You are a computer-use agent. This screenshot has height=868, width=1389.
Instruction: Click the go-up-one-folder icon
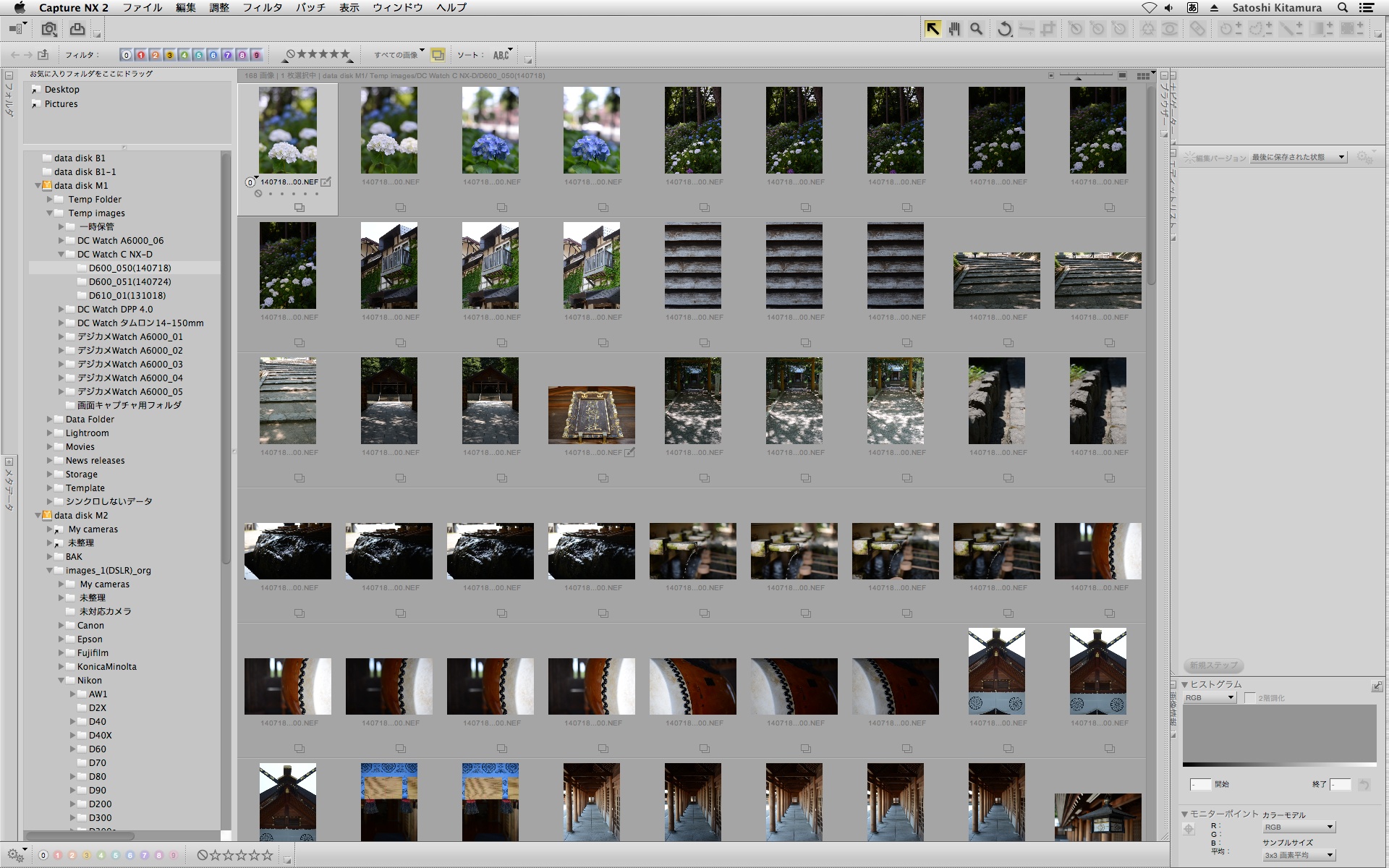click(x=43, y=55)
